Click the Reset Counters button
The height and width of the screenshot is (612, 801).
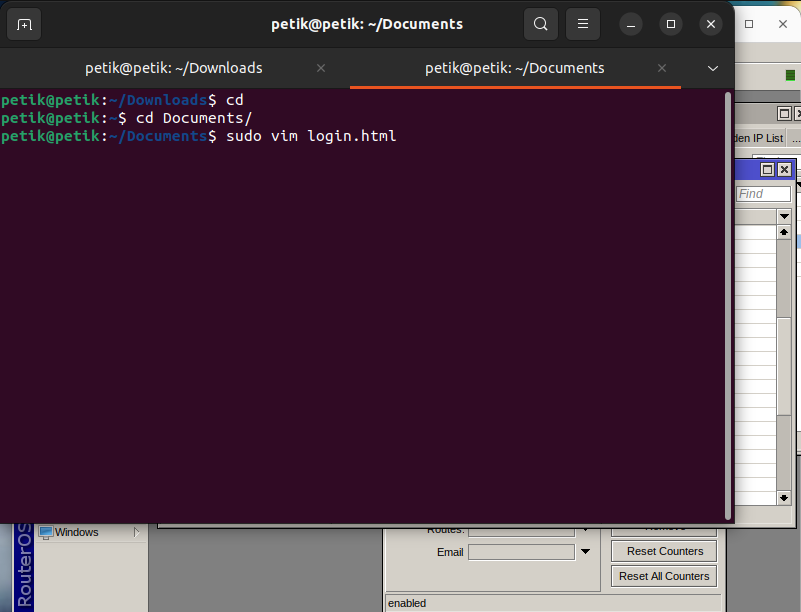click(x=664, y=551)
